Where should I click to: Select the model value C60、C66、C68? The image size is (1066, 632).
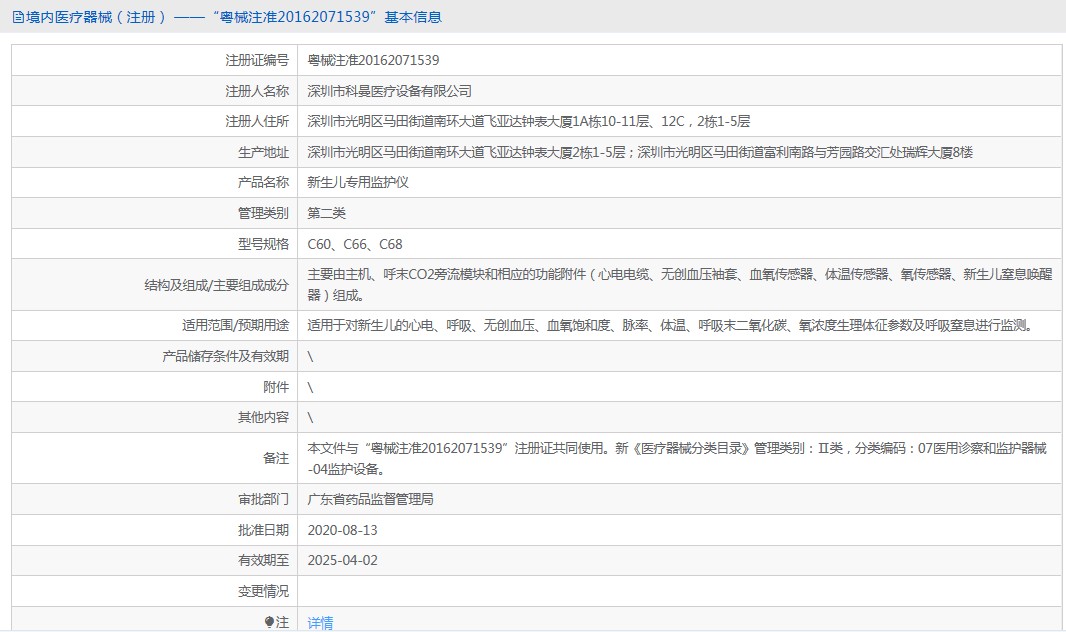tap(355, 244)
